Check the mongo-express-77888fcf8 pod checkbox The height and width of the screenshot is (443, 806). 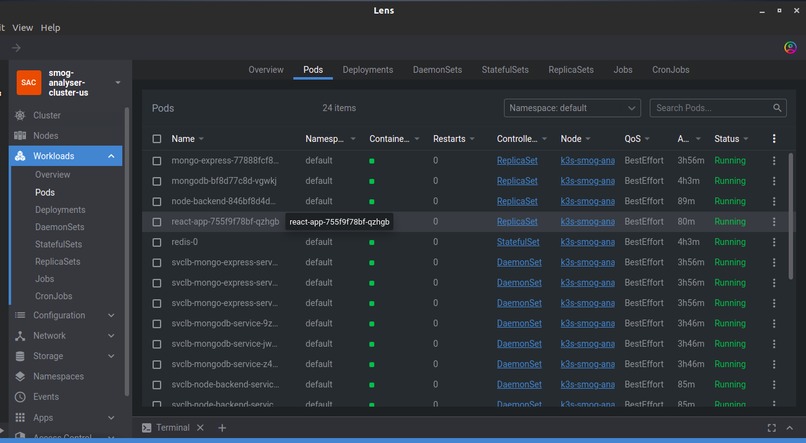pyautogui.click(x=157, y=161)
